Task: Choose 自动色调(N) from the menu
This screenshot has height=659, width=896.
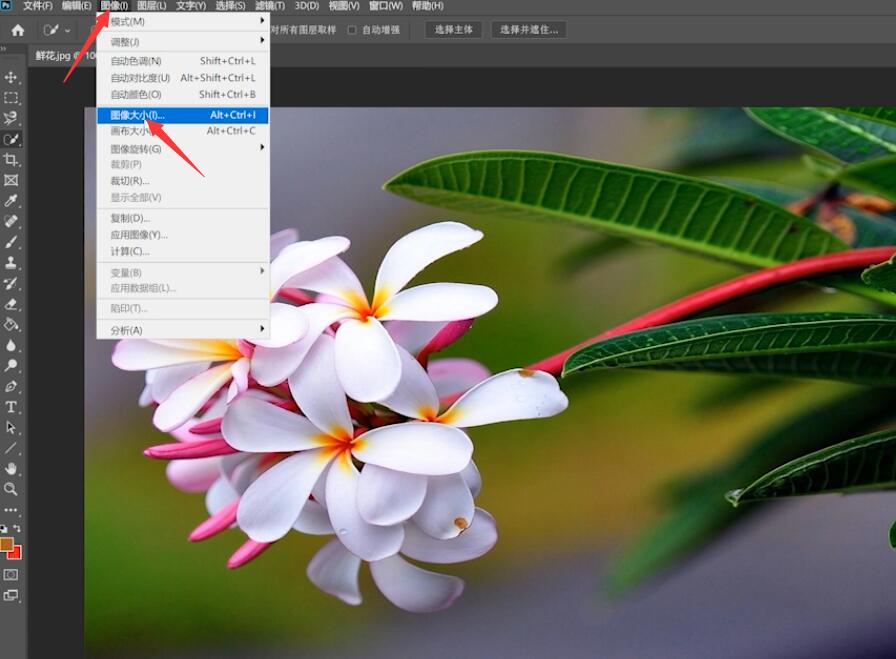Action: click(183, 61)
